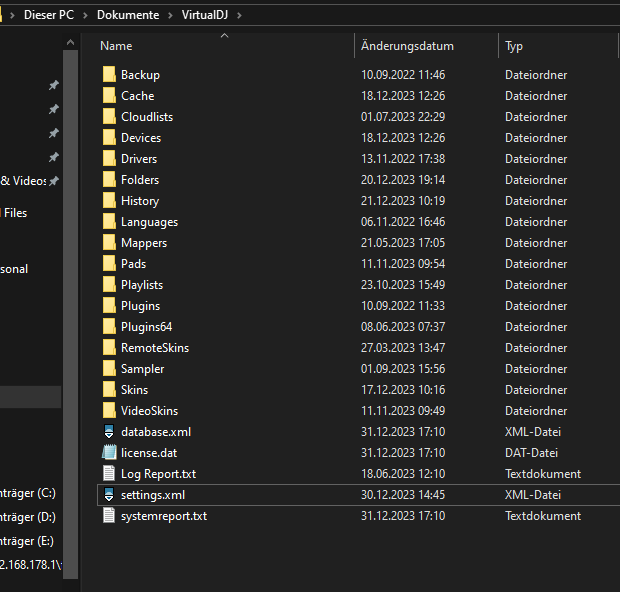
Task: Select the Plugins folder icon
Action: [x=109, y=305]
